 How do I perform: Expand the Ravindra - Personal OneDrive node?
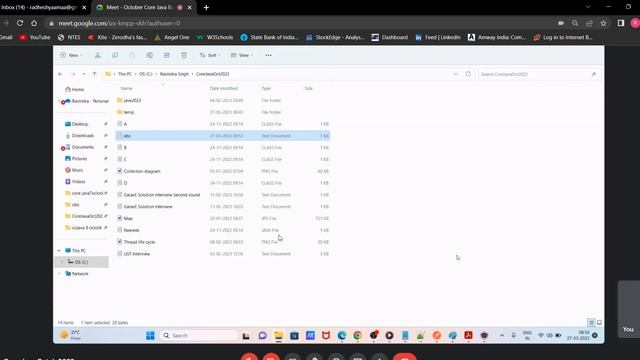(x=59, y=101)
